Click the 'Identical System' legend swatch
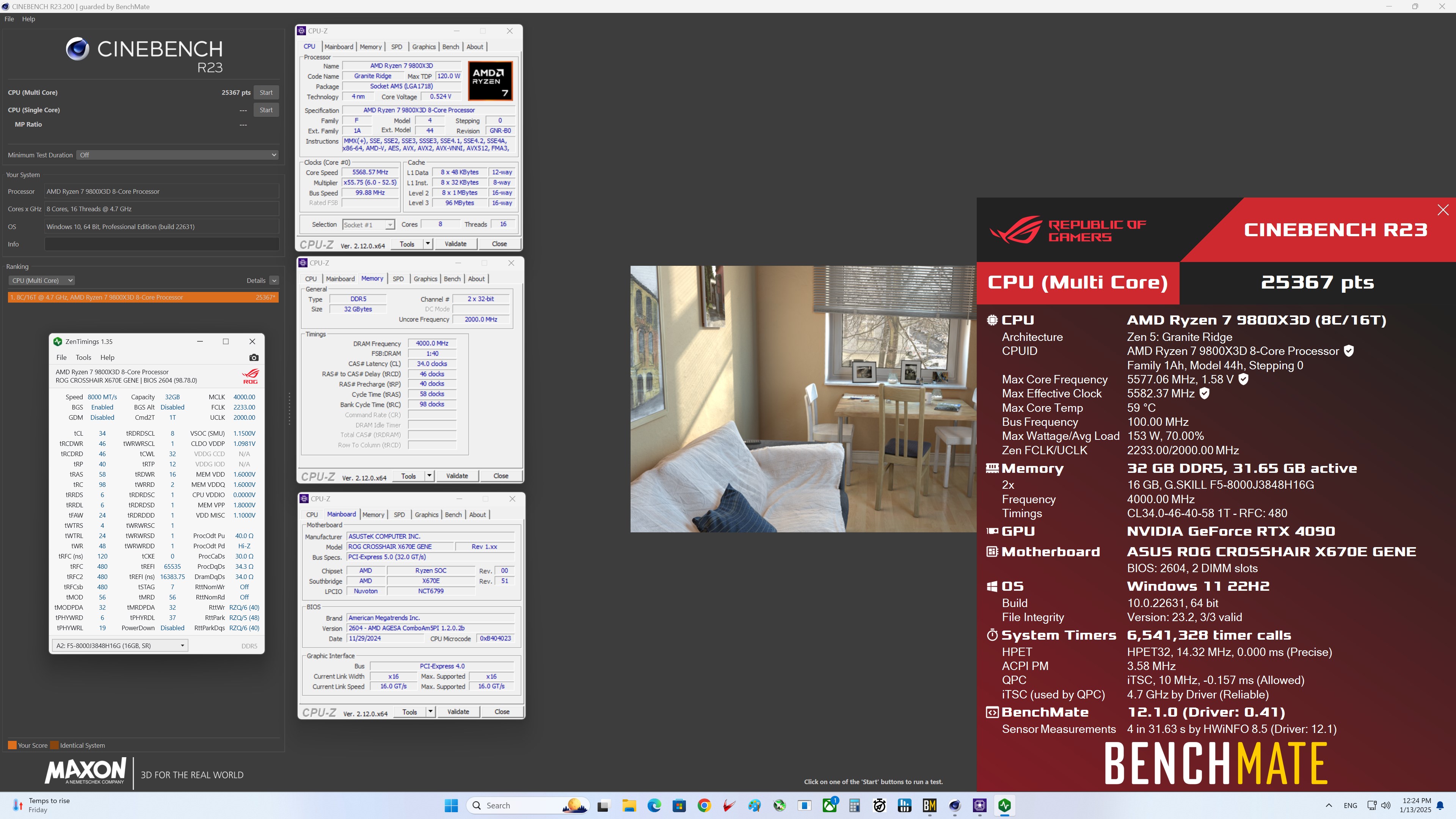The height and width of the screenshot is (819, 1456). [54, 745]
